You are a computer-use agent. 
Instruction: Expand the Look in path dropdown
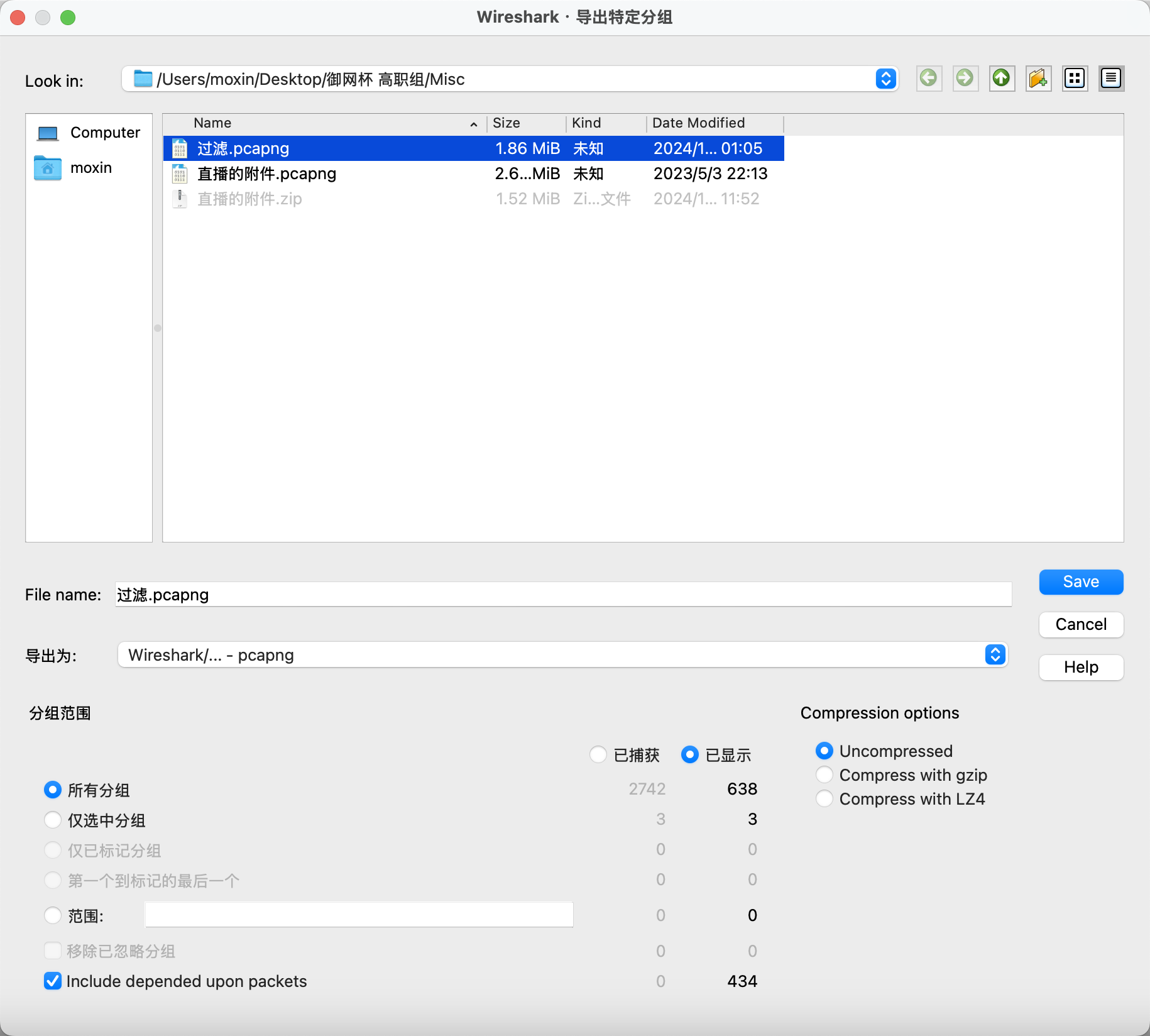[885, 79]
